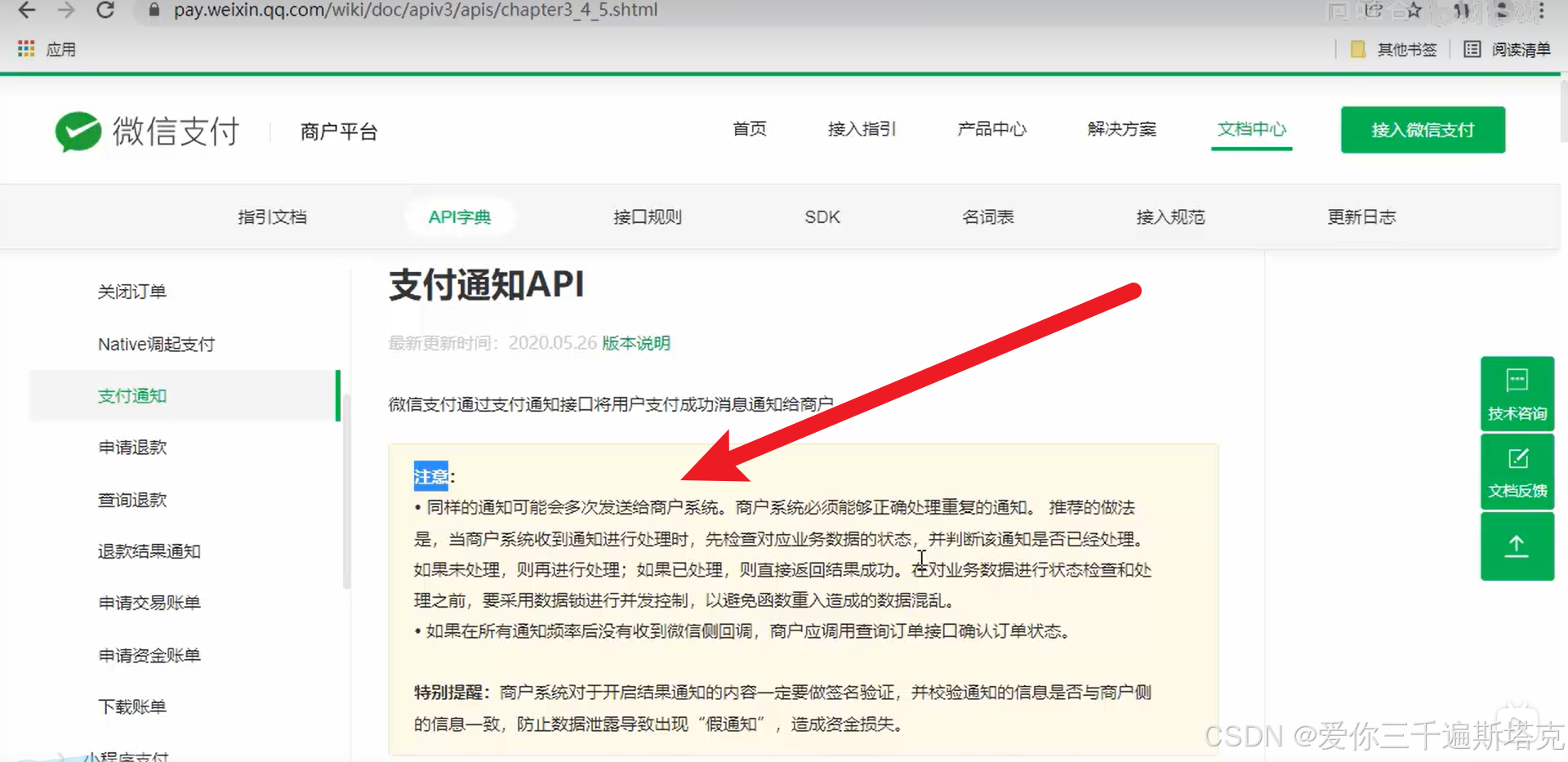1568x762 pixels.
Task: Open the Chrome three-dot menu
Action: click(x=1541, y=11)
